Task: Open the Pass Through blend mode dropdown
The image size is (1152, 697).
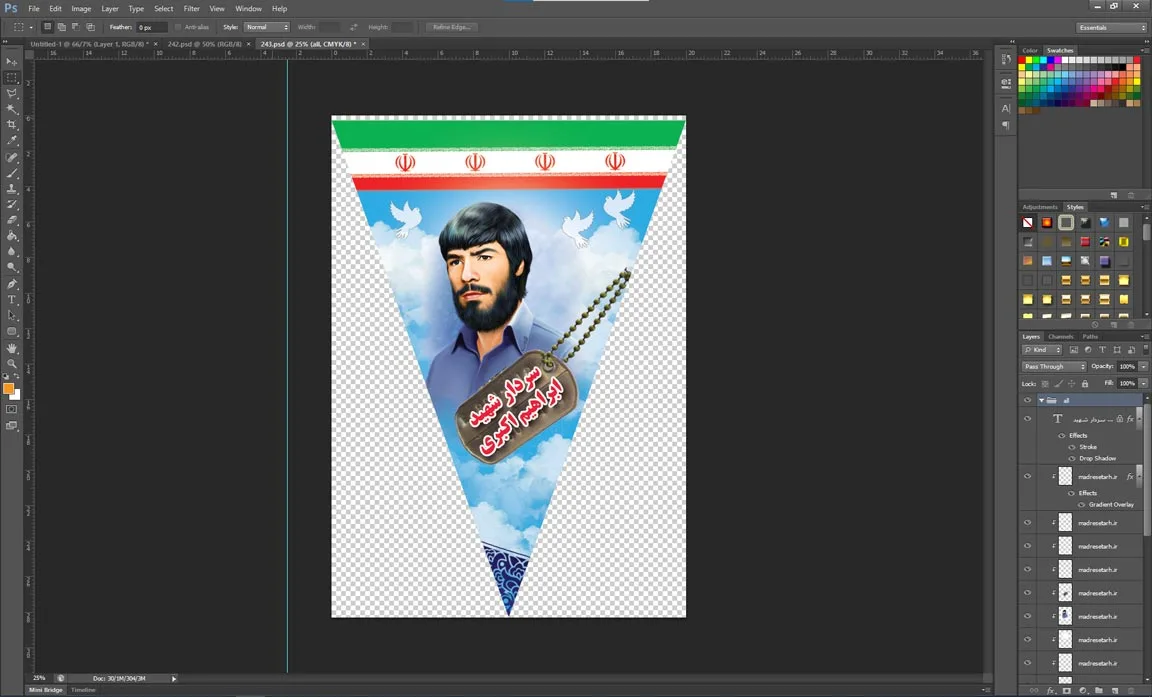Action: [x=1054, y=366]
